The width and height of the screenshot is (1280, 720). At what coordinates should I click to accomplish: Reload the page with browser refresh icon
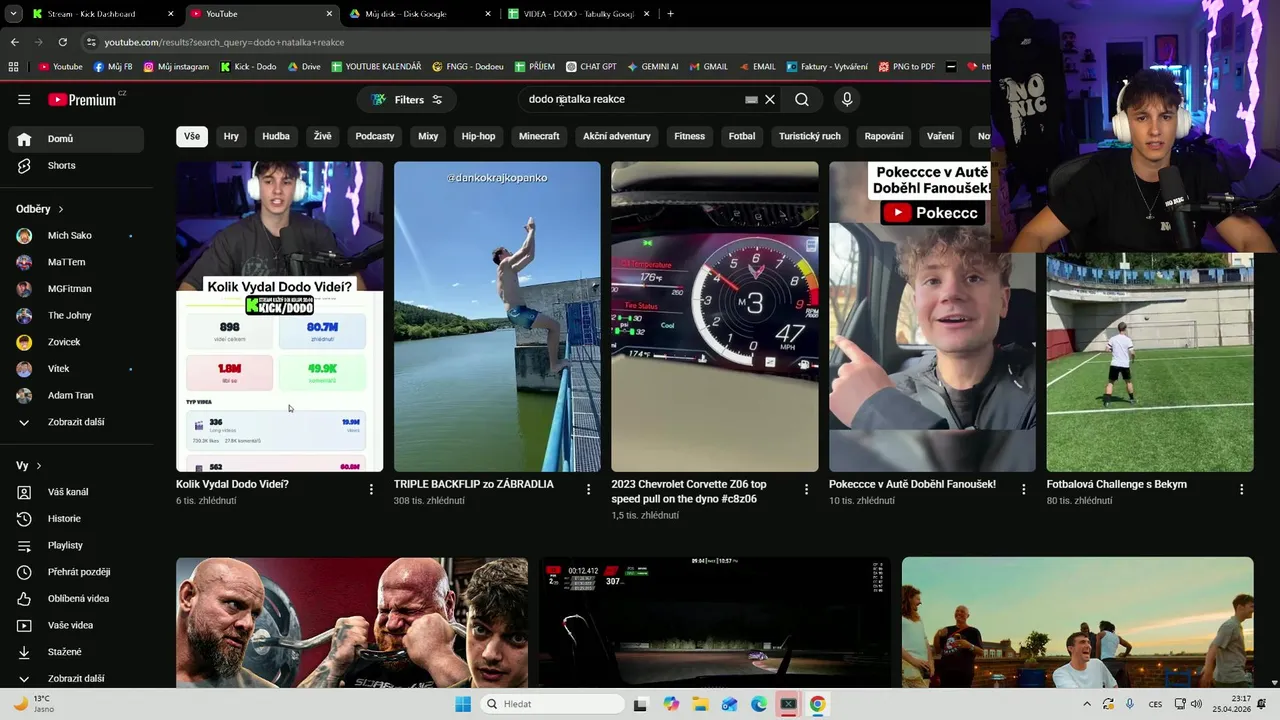(x=63, y=42)
